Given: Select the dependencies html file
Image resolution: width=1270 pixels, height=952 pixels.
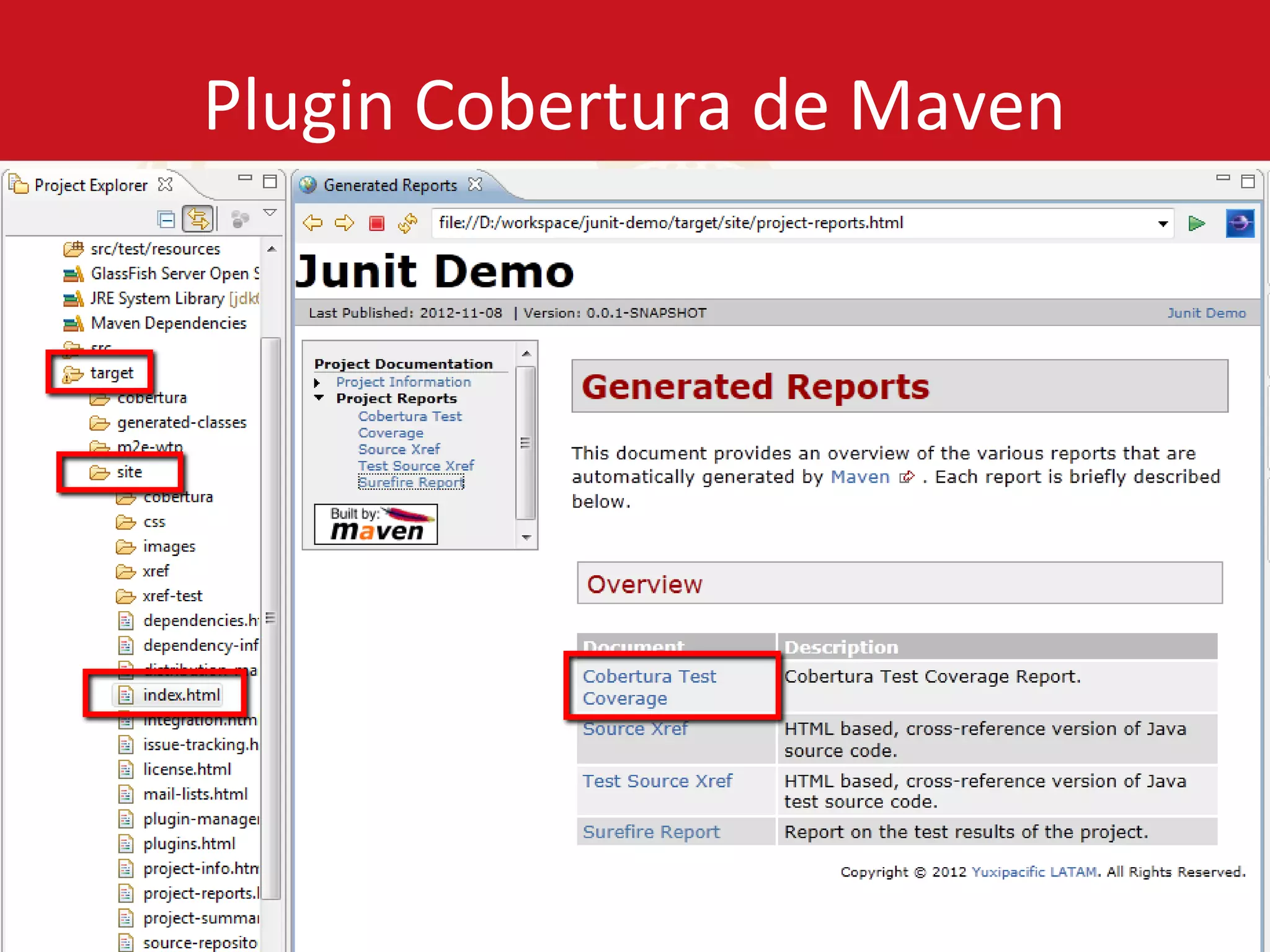Looking at the screenshot, I should [x=189, y=620].
